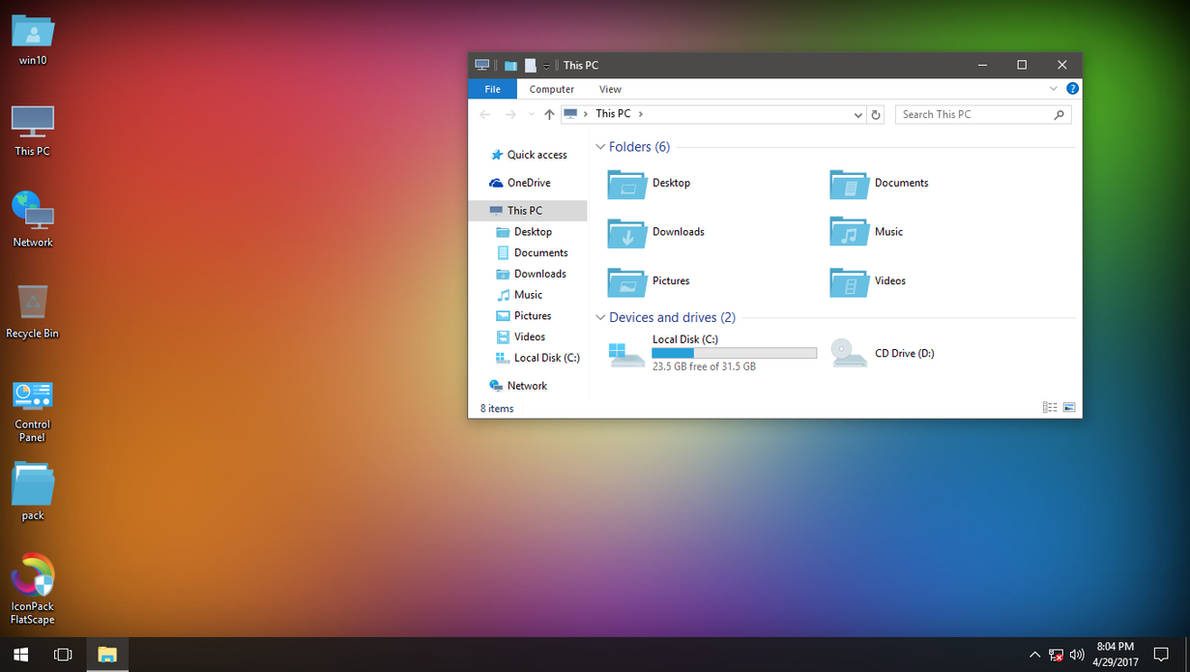Open the recent locations dropdown arrow
Image resolution: width=1190 pixels, height=672 pixels.
(531, 115)
